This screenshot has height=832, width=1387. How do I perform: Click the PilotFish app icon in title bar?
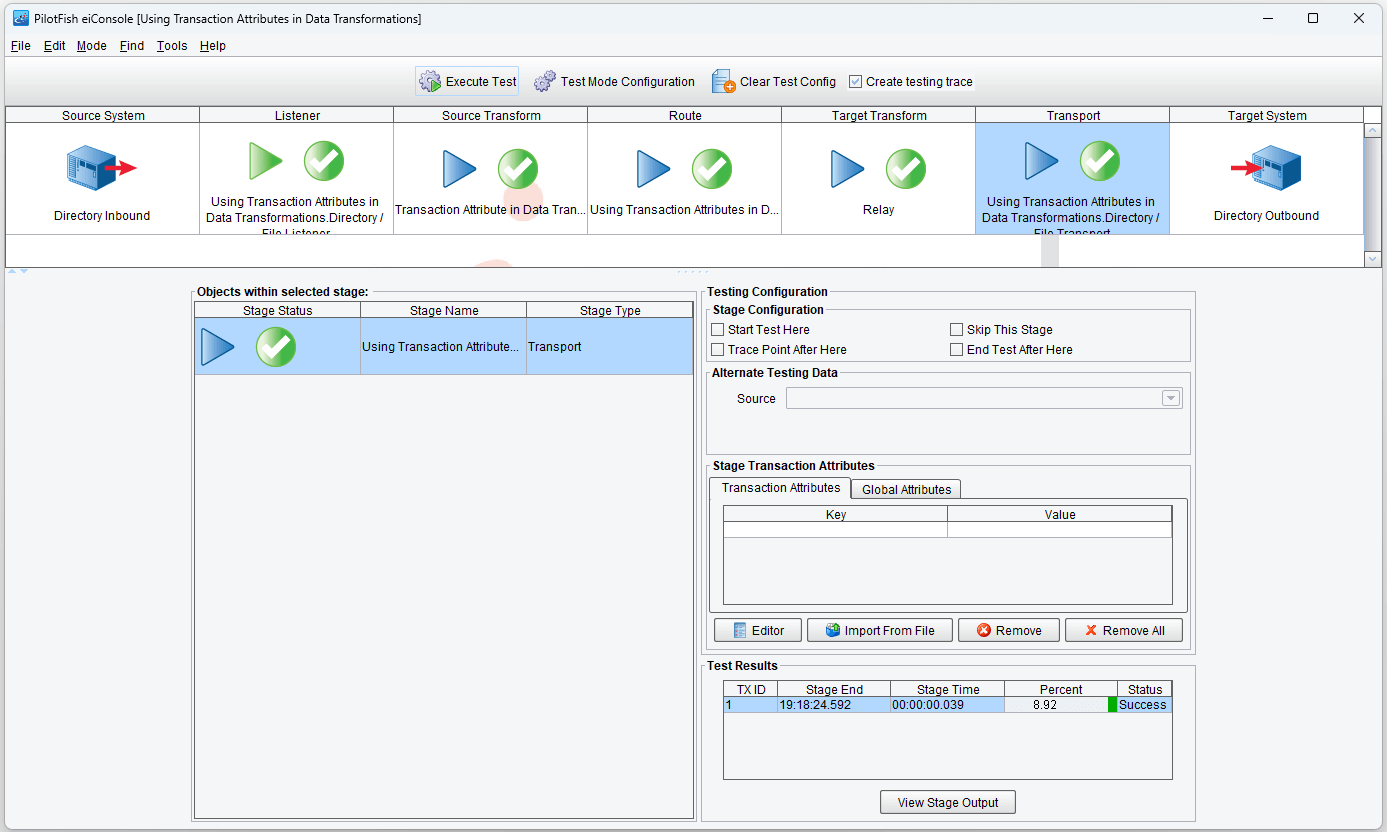pyautogui.click(x=20, y=18)
